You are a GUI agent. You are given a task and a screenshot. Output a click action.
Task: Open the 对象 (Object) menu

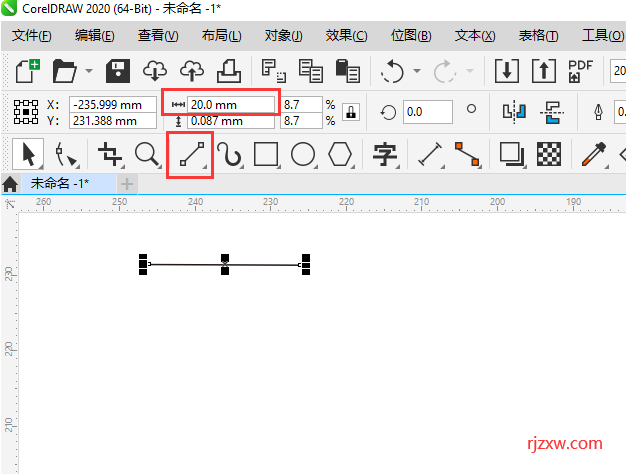click(x=283, y=36)
